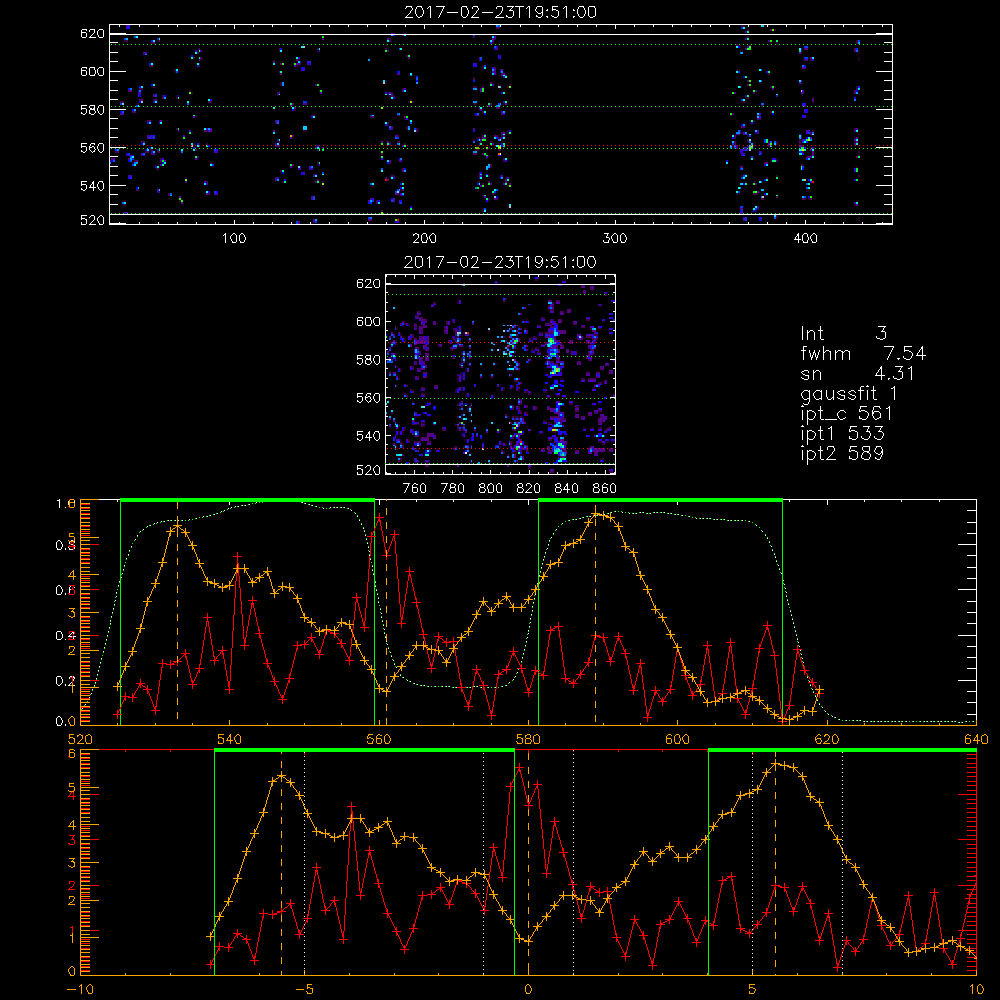Image resolution: width=1000 pixels, height=1000 pixels.
Task: Click the x-axis label 0 of bottom plot
Action: point(528,990)
